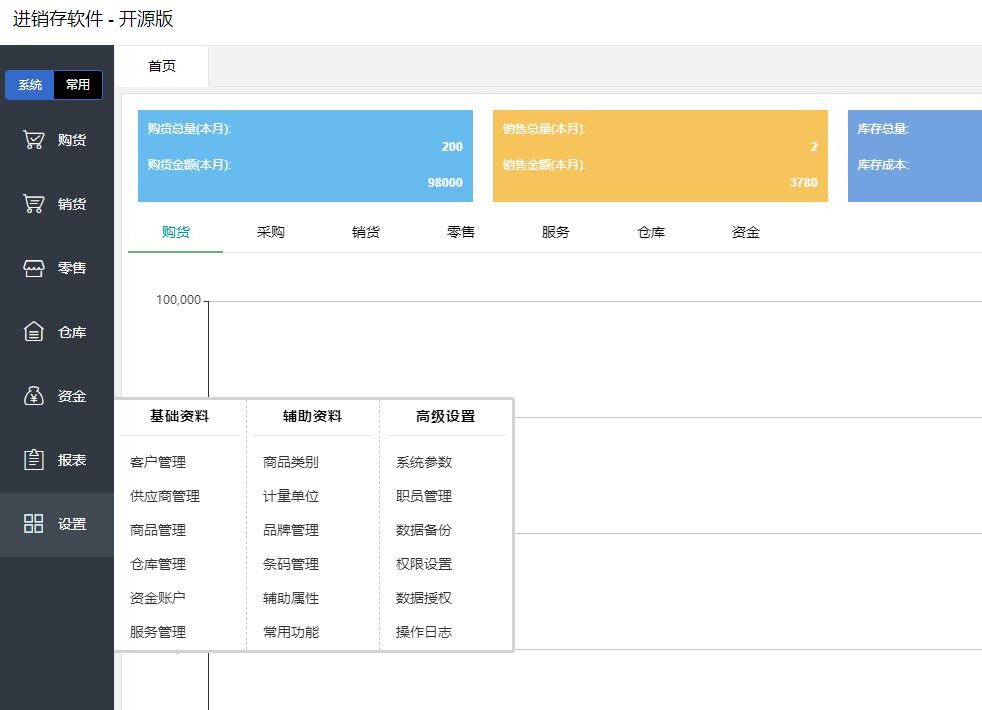Open 权限设置 menu entry
The height and width of the screenshot is (710, 982).
424,564
